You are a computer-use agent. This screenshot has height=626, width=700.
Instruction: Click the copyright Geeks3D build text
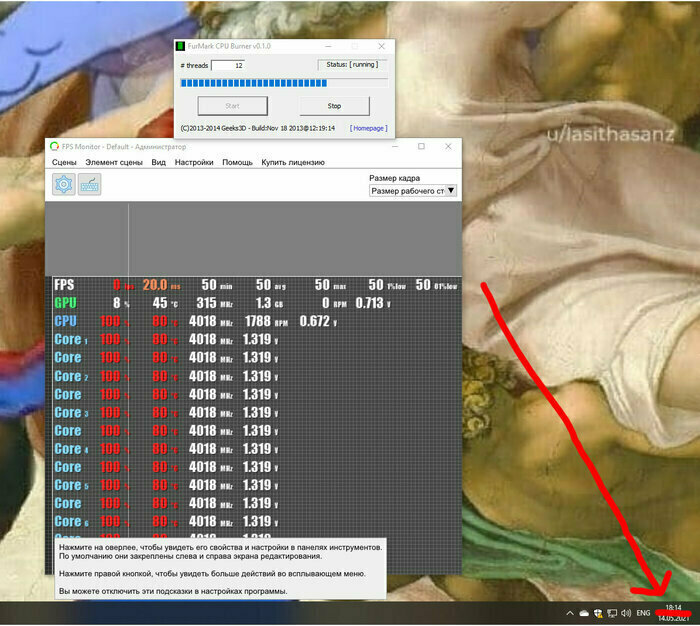(258, 128)
